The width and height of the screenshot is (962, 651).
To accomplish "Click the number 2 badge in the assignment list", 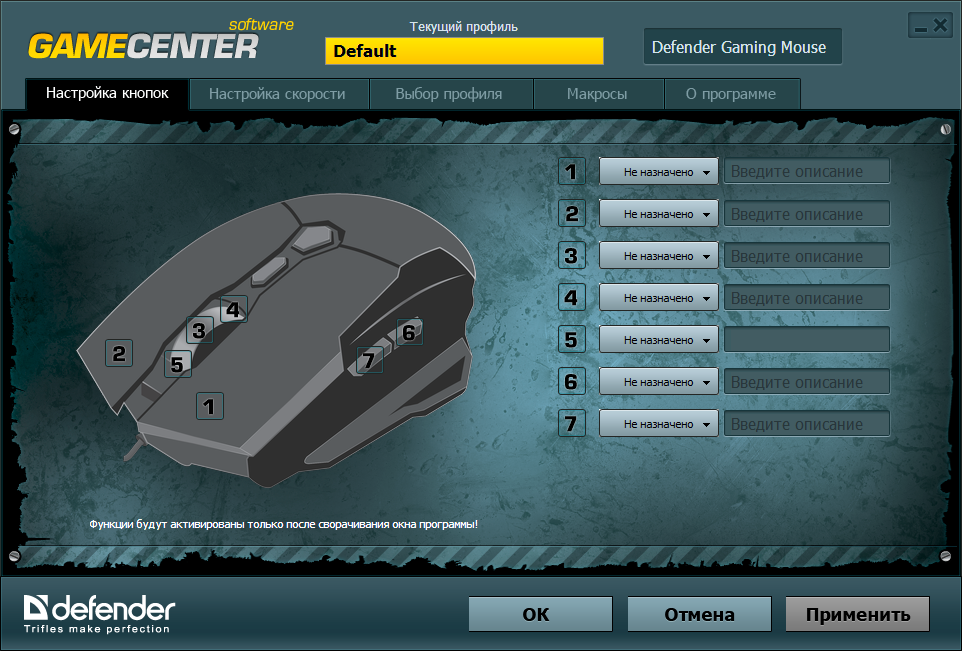I will point(572,214).
